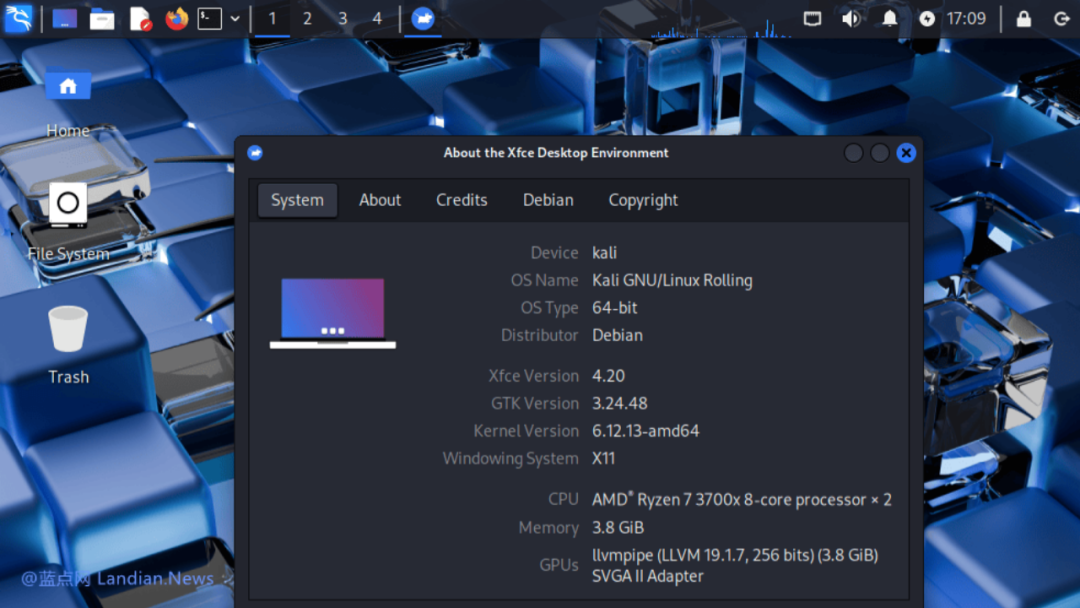Switch to the About tab
The width and height of the screenshot is (1080, 608).
click(380, 200)
